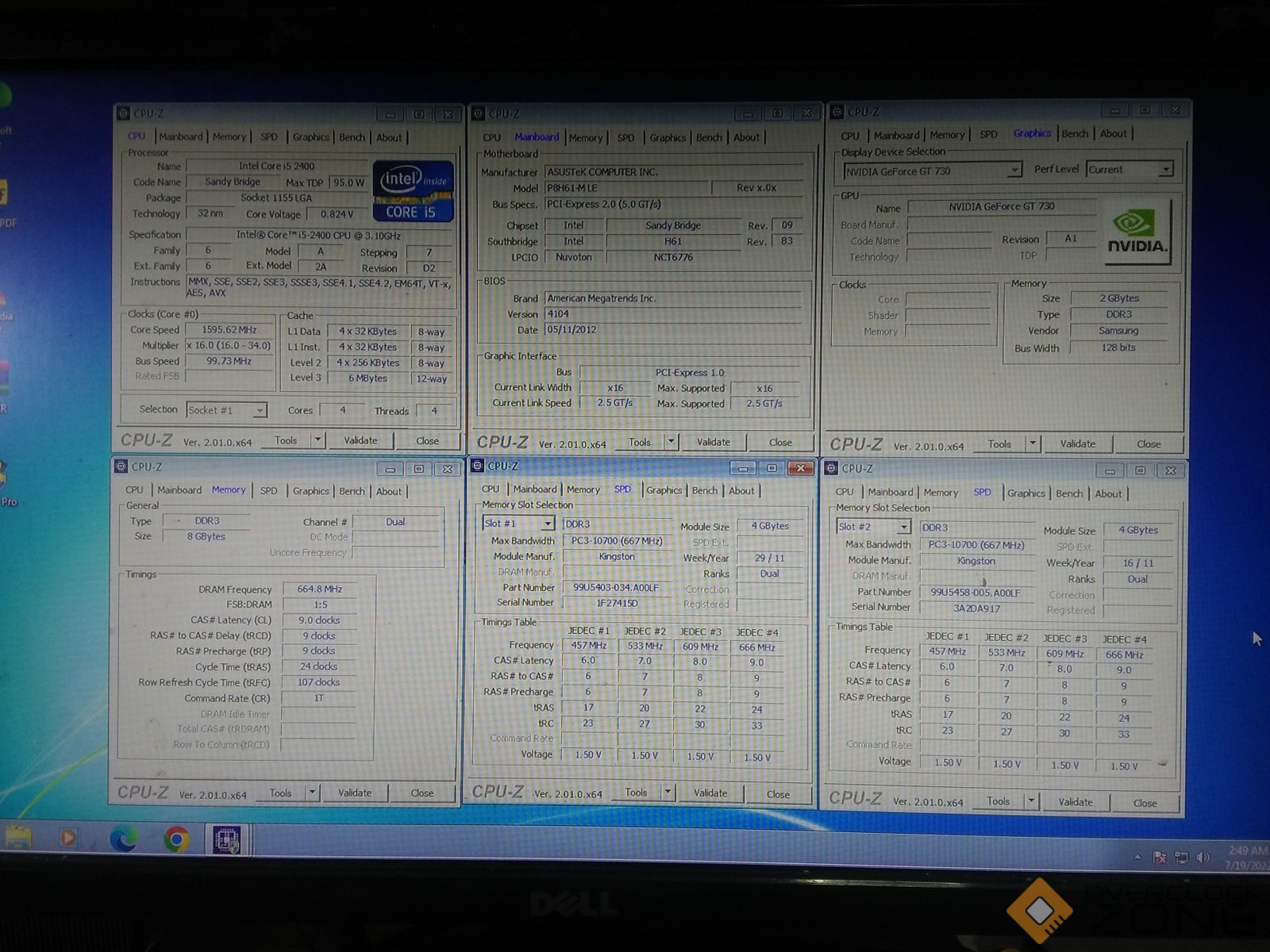Viewport: 1270px width, 952px height.
Task: Show hidden tray icons arrow
Action: point(1137,857)
